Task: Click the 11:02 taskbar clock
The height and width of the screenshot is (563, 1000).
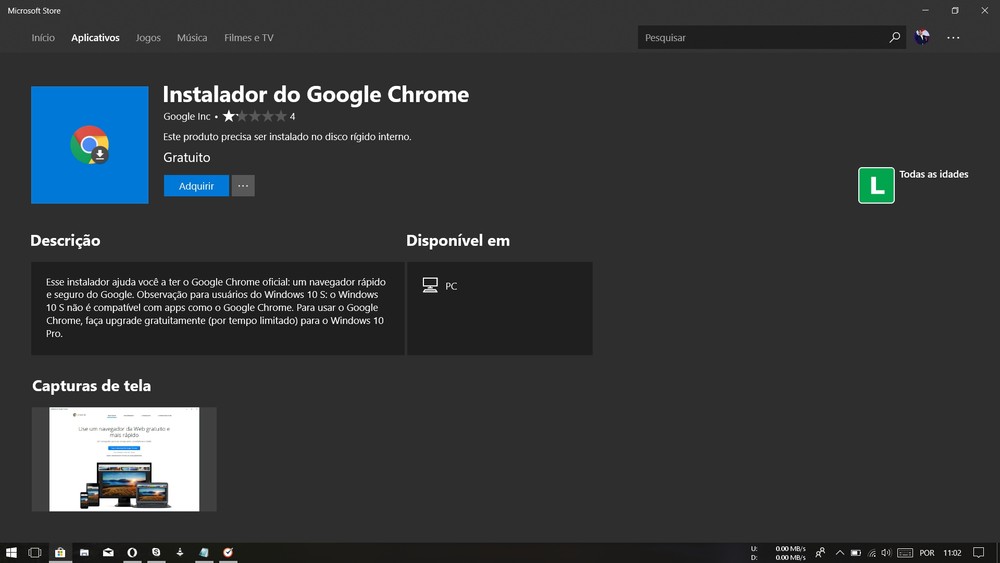Action: tap(952, 553)
